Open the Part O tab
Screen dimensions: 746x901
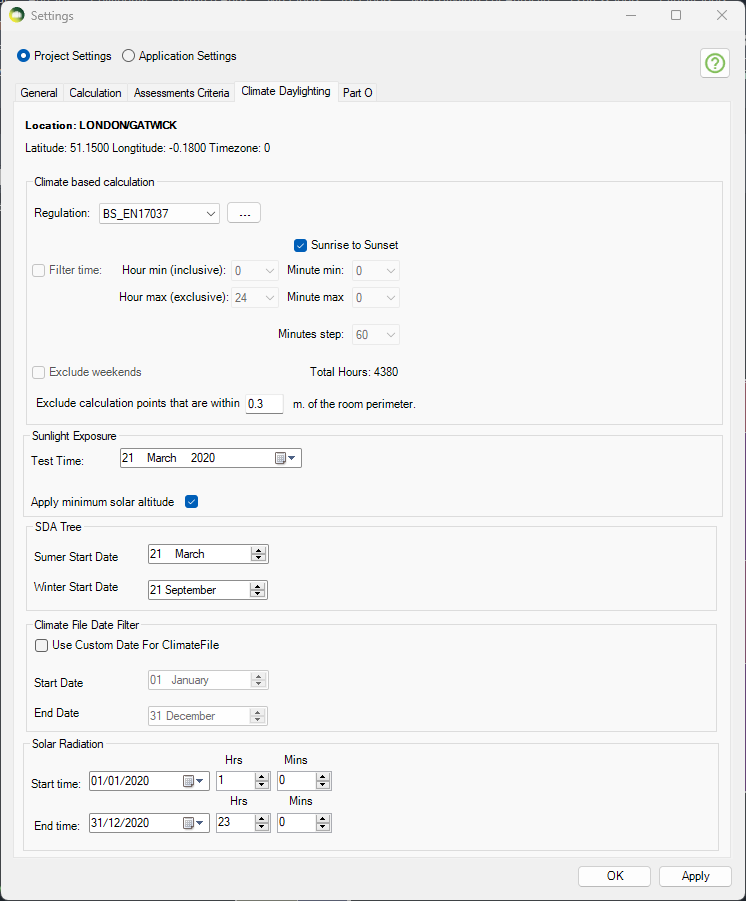tap(357, 92)
